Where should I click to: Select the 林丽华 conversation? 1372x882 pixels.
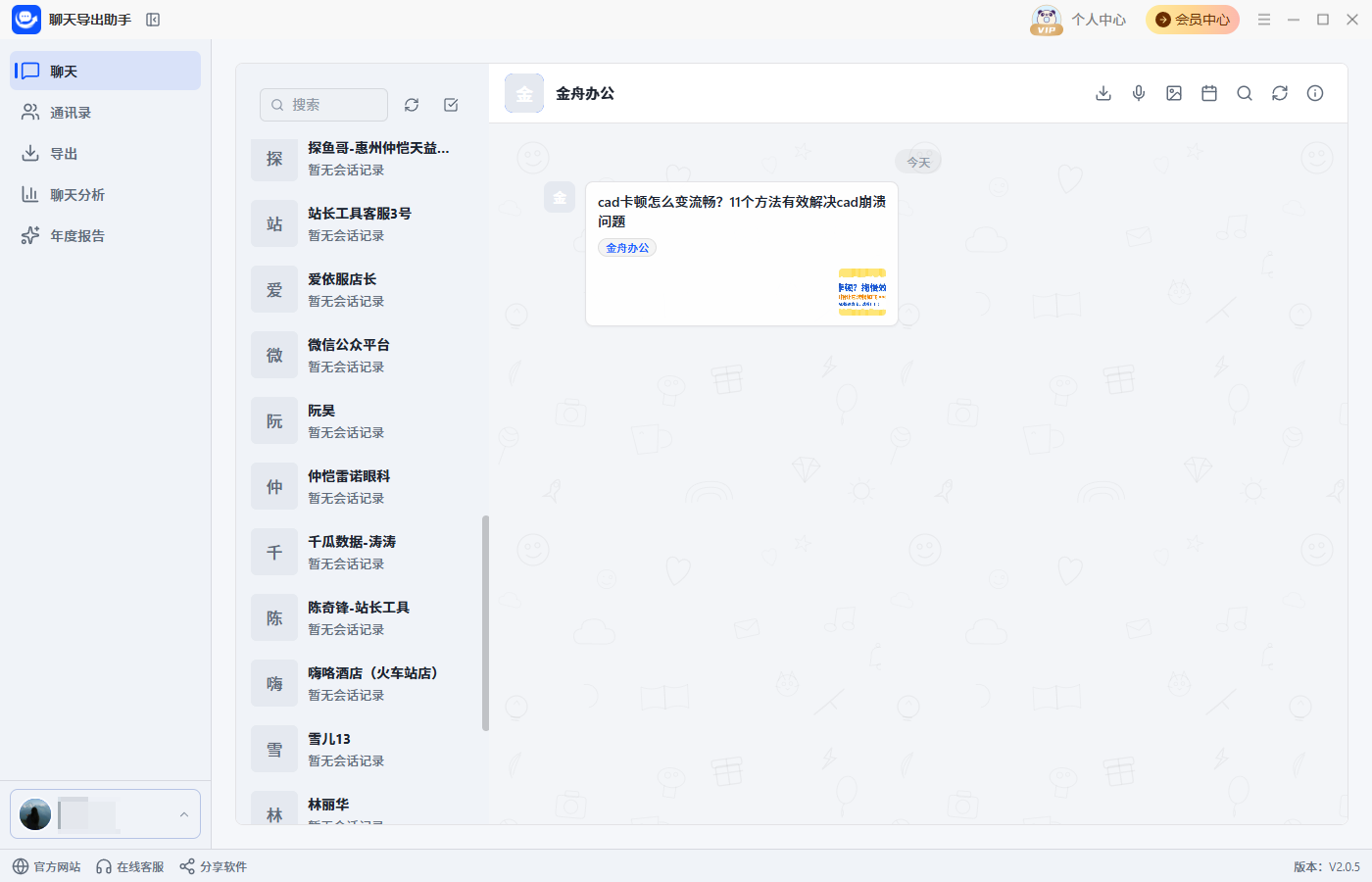pos(361,808)
